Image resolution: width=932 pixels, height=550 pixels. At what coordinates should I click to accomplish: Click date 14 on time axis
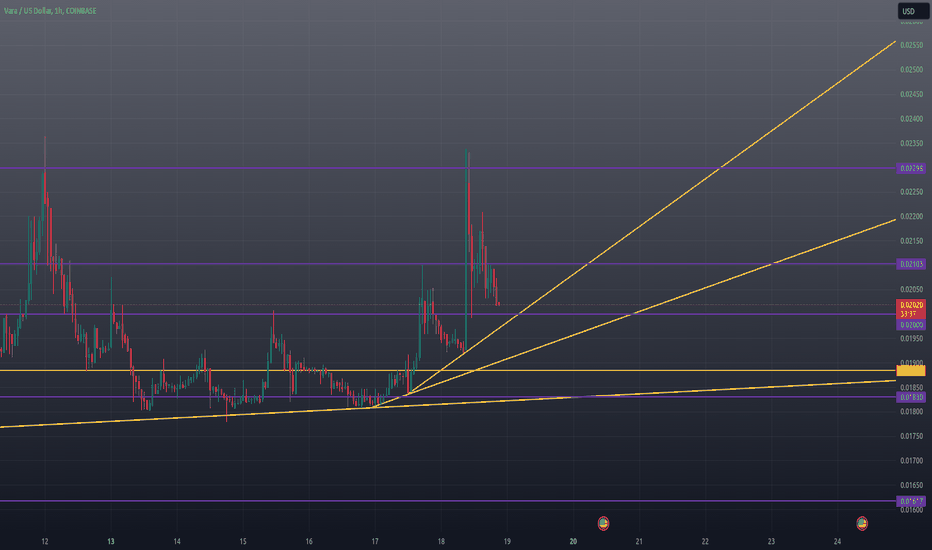[177, 541]
